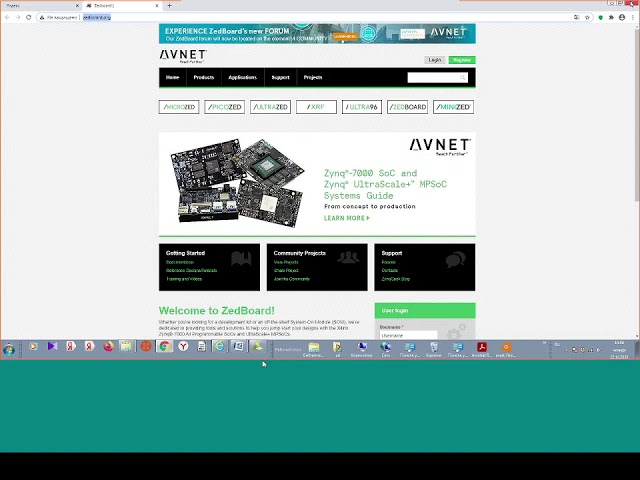This screenshot has height=480, width=640.
Task: Open the Yandex Browser taskbar icon
Action: tap(184, 347)
